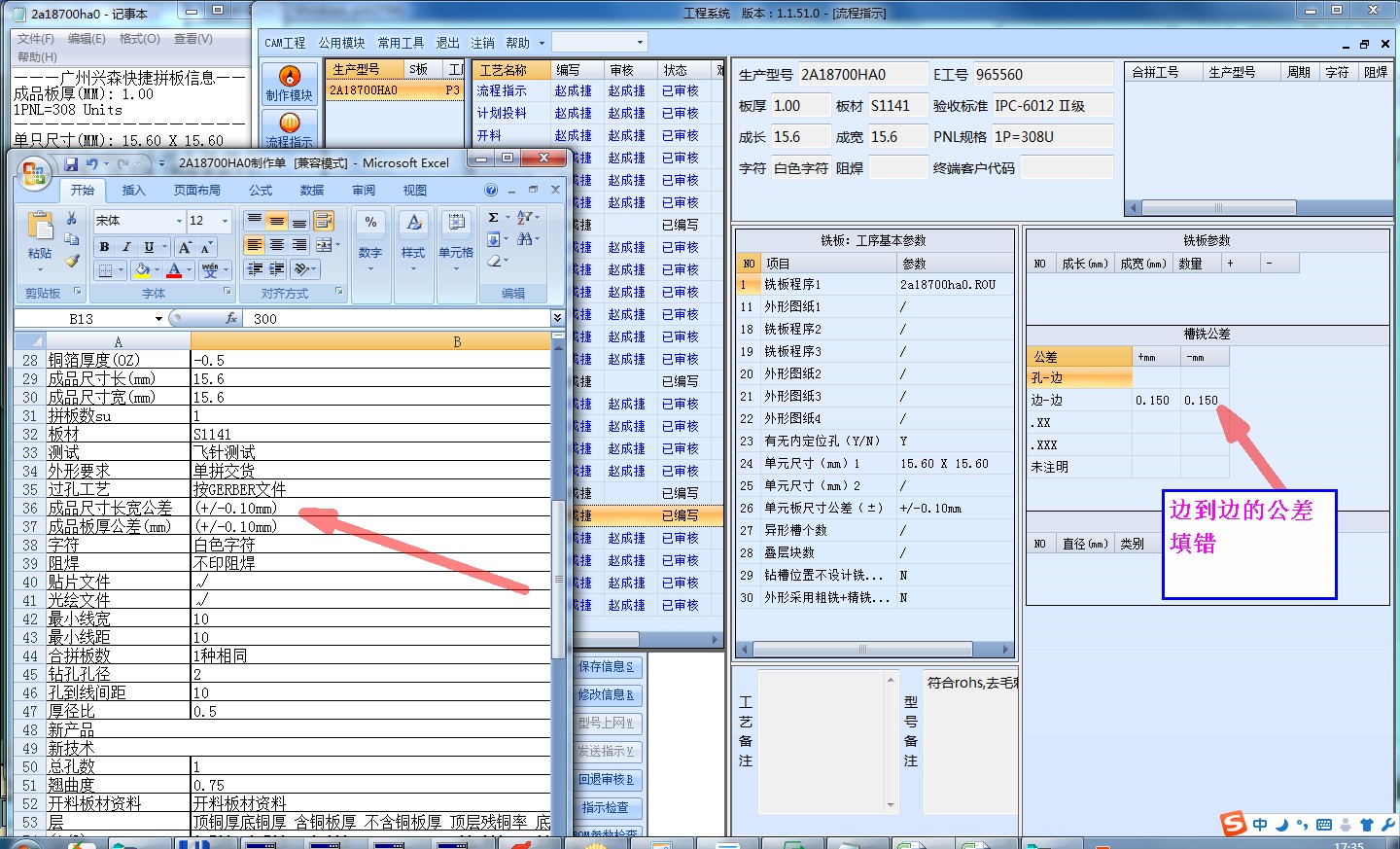Screen dimensions: 1400x849
Task: Click 注销 in the CAM menu bar
Action: (483, 43)
